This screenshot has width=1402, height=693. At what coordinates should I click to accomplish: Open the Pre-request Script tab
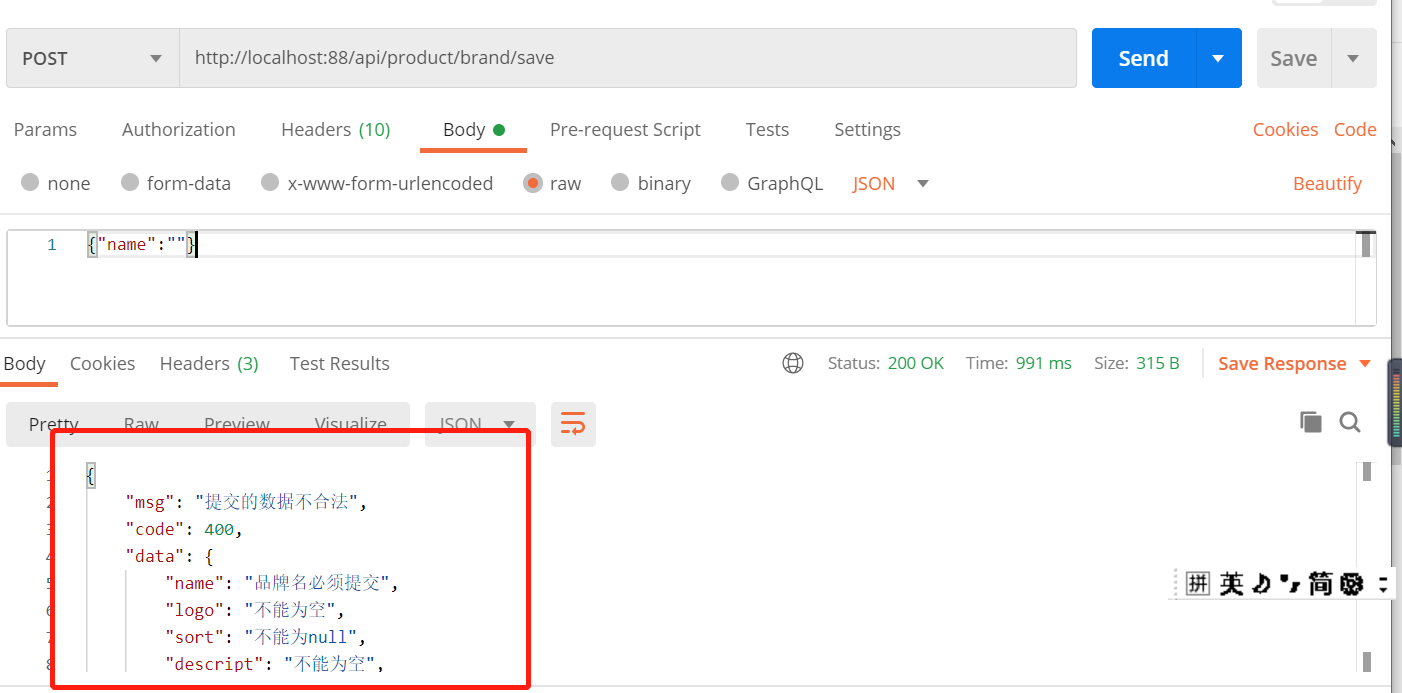[x=625, y=129]
